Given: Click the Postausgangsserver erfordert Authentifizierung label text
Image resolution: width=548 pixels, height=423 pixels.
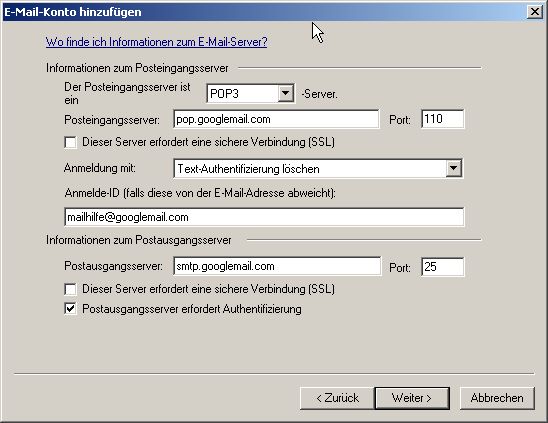Looking at the screenshot, I should pos(192,309).
